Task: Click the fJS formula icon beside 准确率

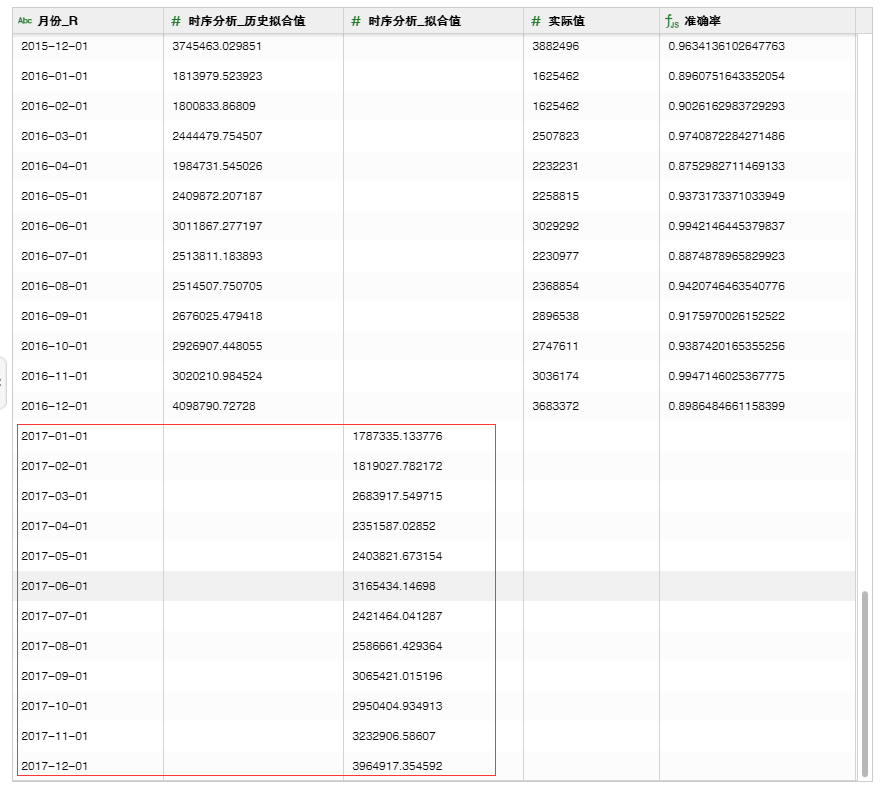Action: tap(671, 21)
